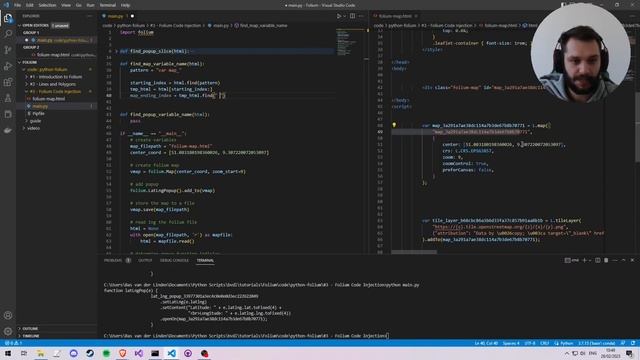
Task: Open Visual Studio Code from taskbar
Action: coord(171,353)
